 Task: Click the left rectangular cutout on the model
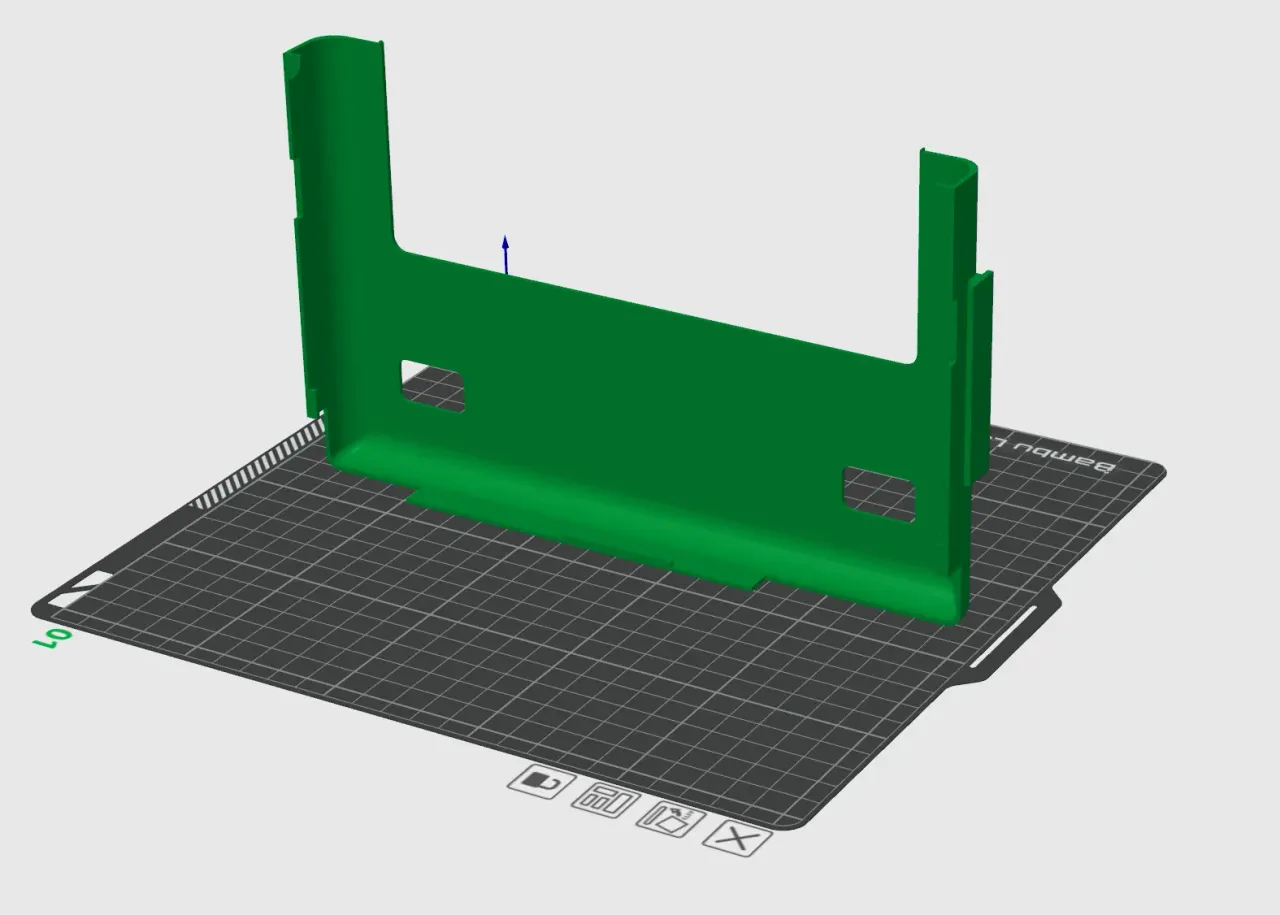coord(432,385)
